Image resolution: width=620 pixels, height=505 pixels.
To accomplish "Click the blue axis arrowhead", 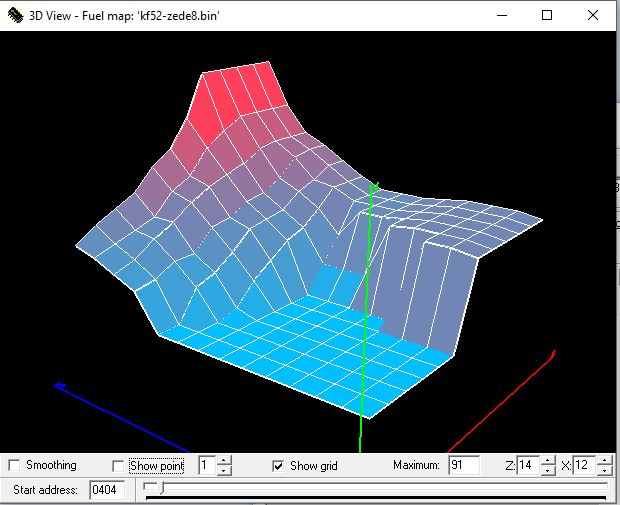I will [x=60, y=385].
